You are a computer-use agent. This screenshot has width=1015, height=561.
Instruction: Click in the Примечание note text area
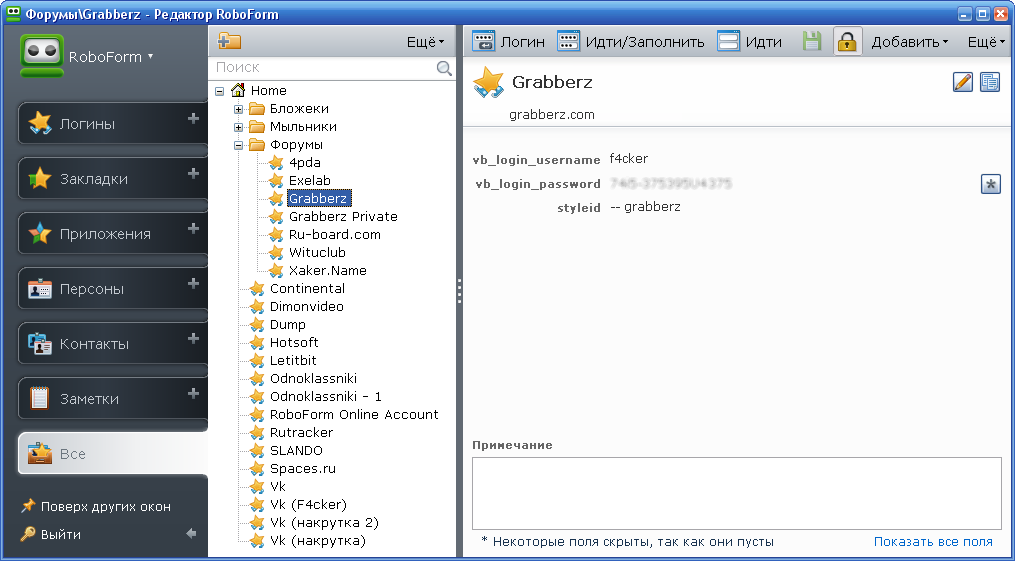click(x=736, y=493)
